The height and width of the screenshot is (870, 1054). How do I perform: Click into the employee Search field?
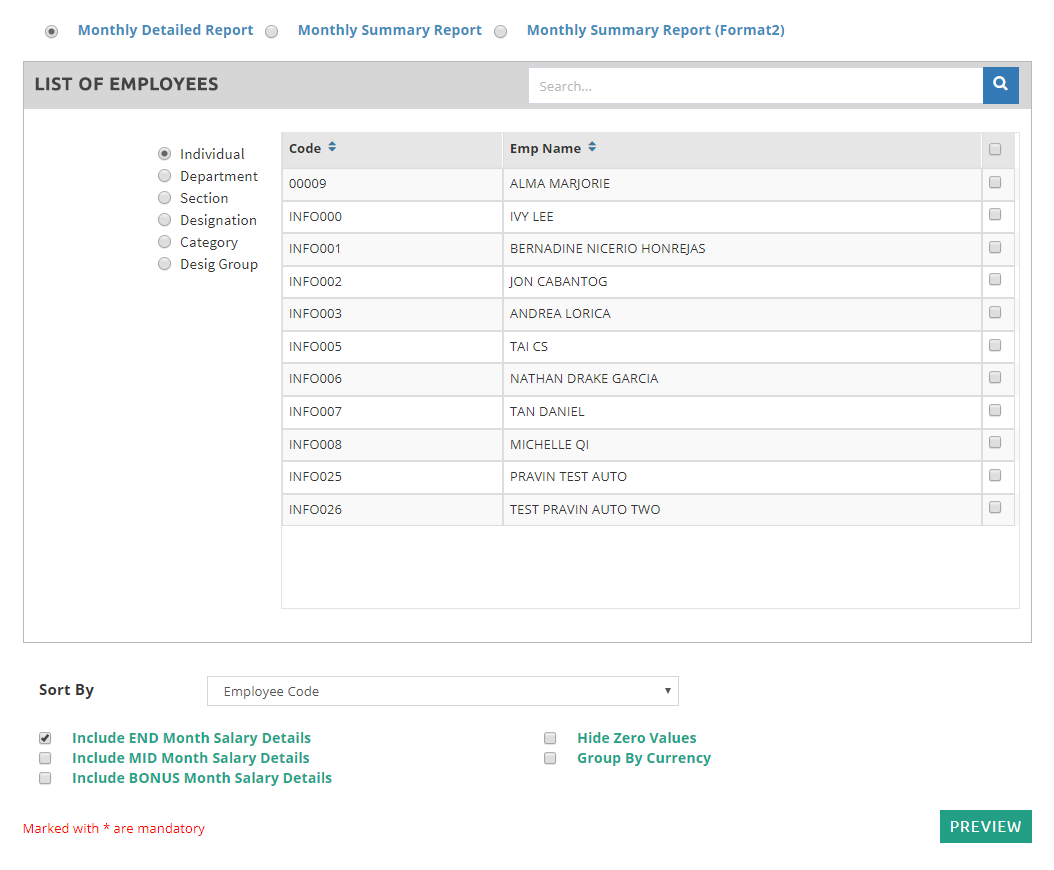(755, 86)
